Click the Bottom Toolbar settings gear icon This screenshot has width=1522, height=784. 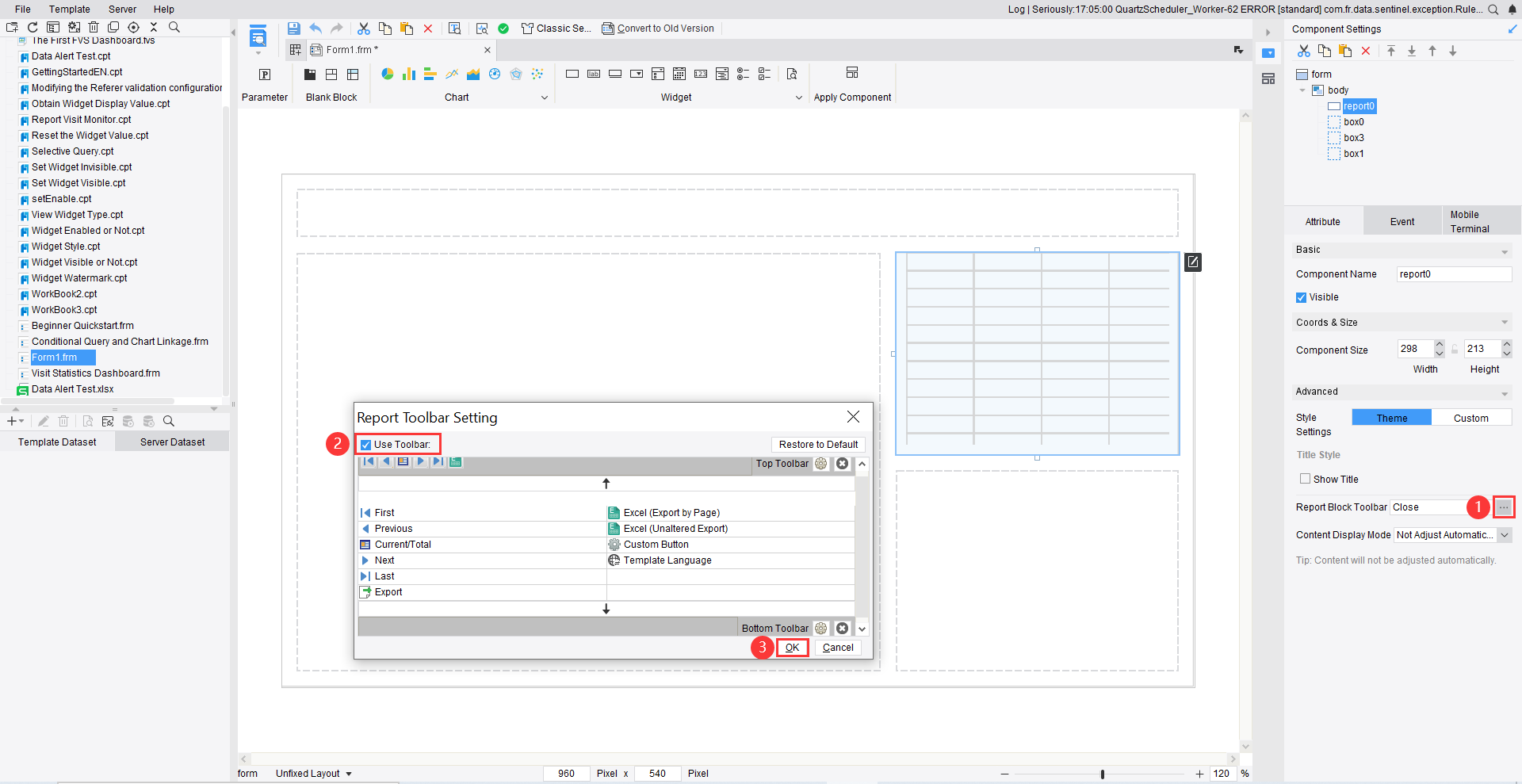coord(821,629)
